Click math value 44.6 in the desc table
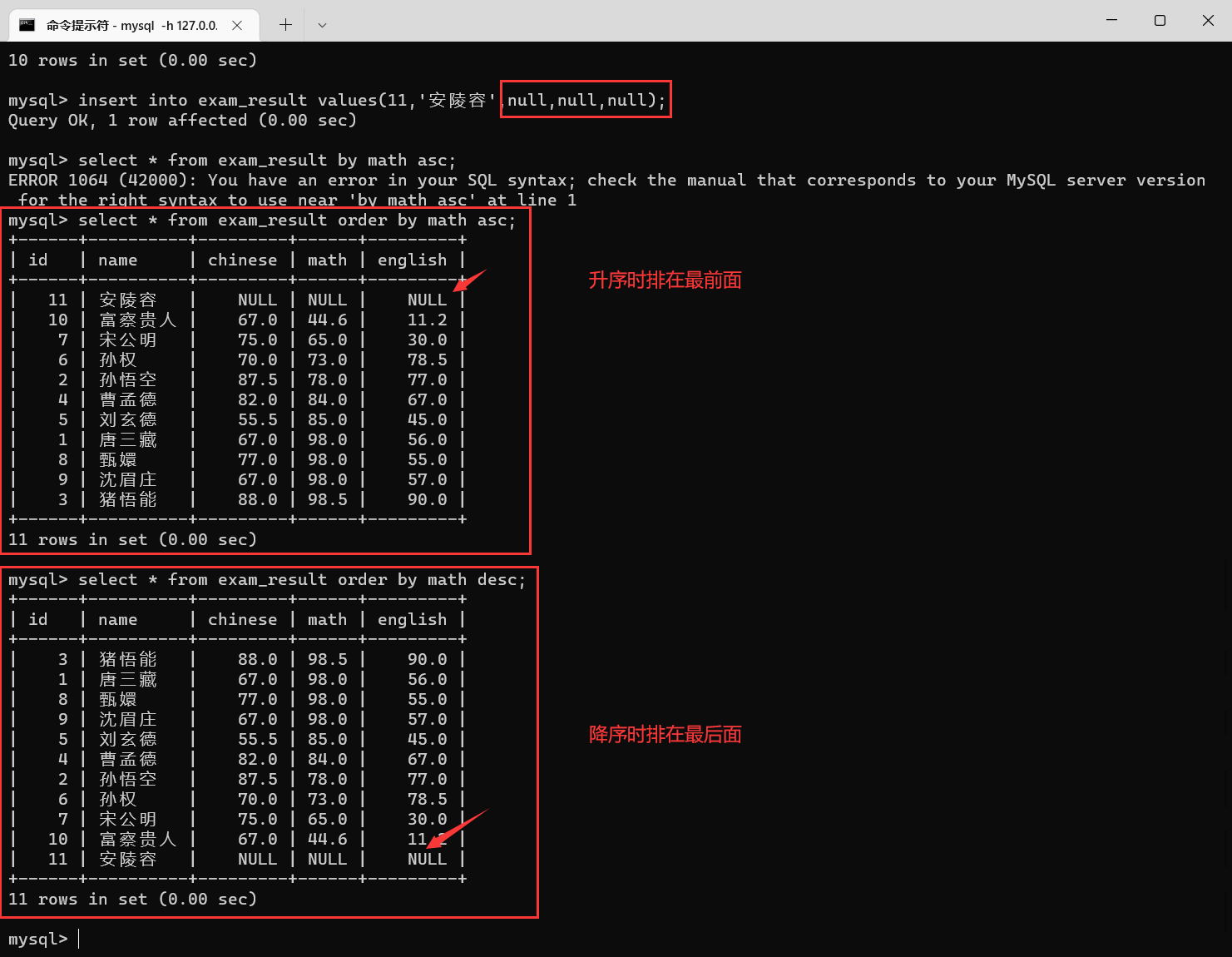 click(327, 839)
